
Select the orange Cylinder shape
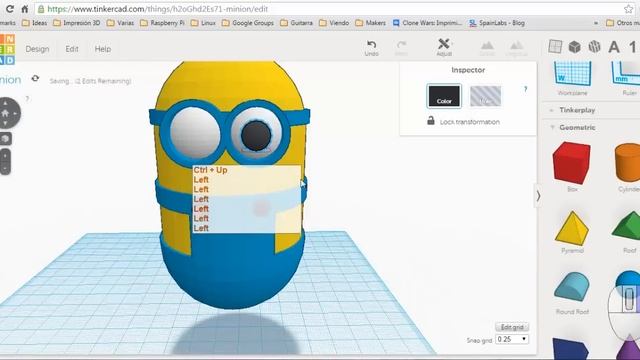(628, 162)
